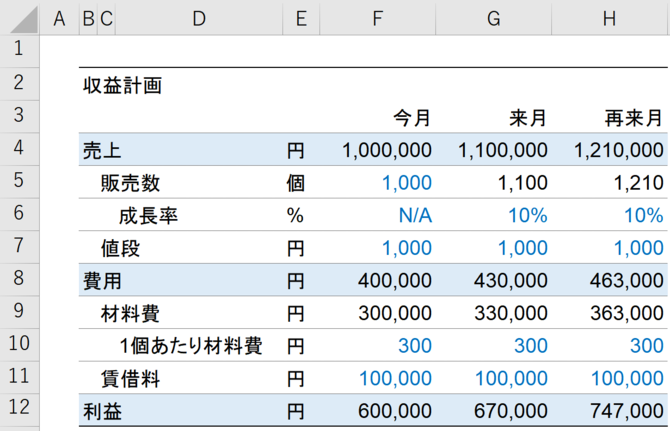670x431 pixels.
Task: Select column C header
Action: [x=106, y=18]
